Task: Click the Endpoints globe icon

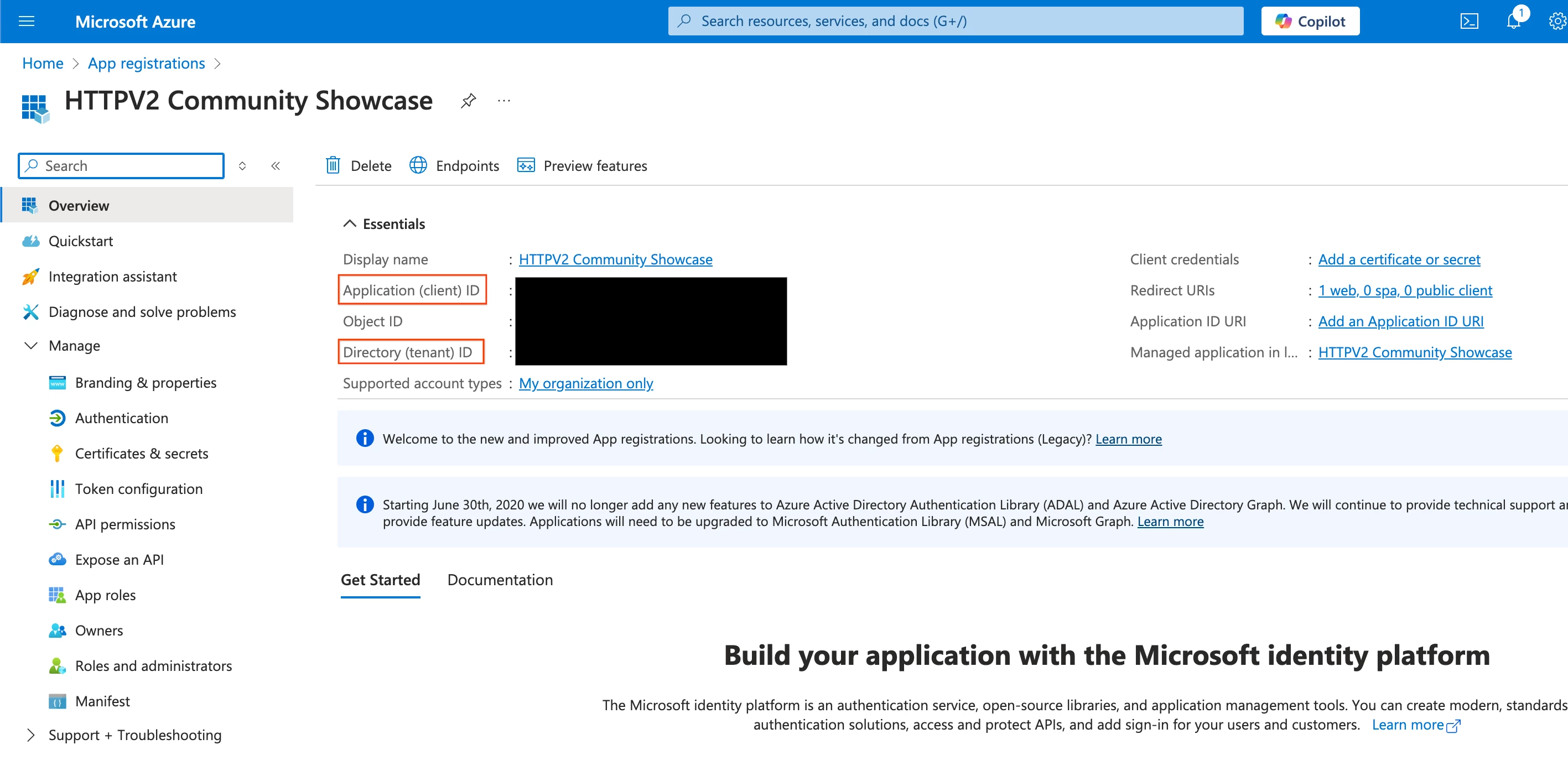Action: tap(418, 165)
